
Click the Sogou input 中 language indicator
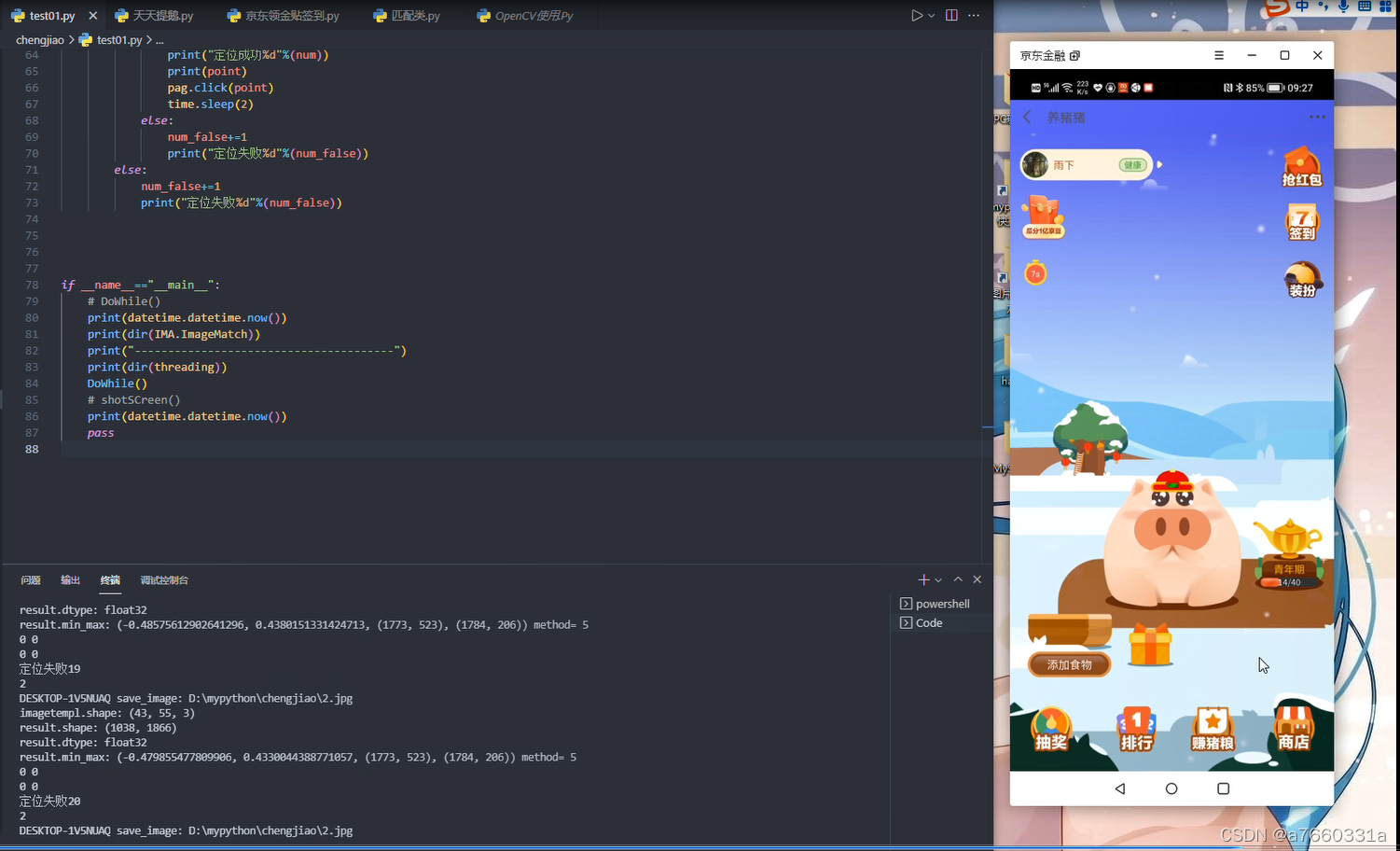1302,7
